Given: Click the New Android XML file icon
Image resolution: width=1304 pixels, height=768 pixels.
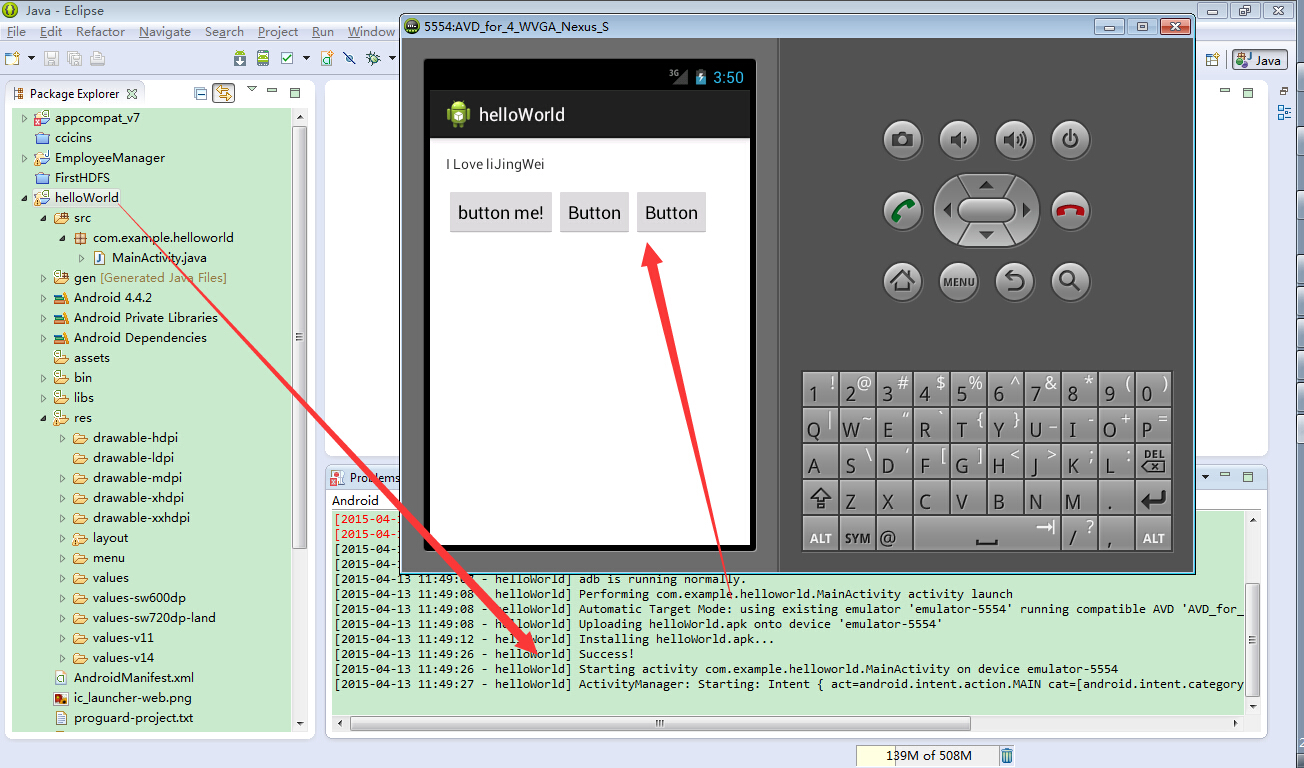Looking at the screenshot, I should point(327,59).
